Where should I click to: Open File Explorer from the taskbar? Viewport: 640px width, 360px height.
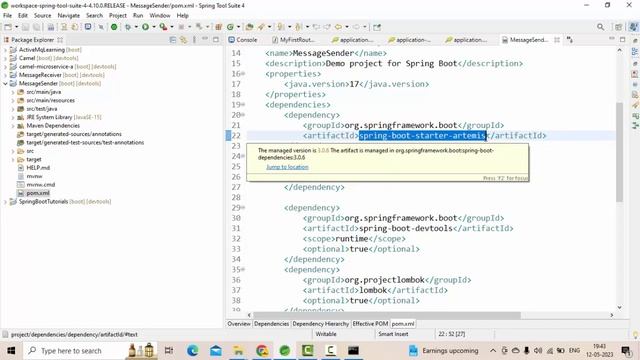(238, 350)
